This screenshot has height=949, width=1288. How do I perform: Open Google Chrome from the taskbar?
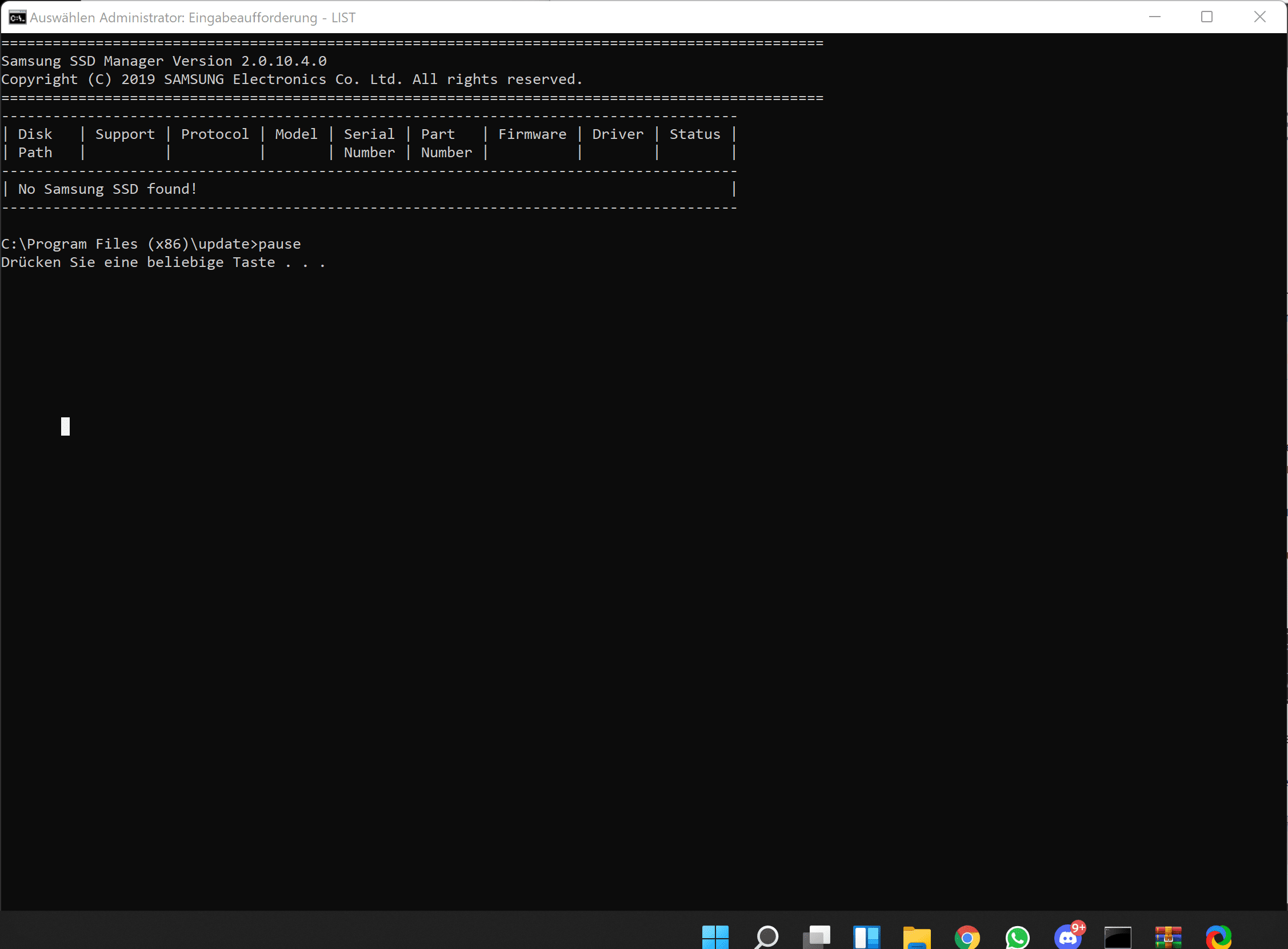[x=967, y=937]
